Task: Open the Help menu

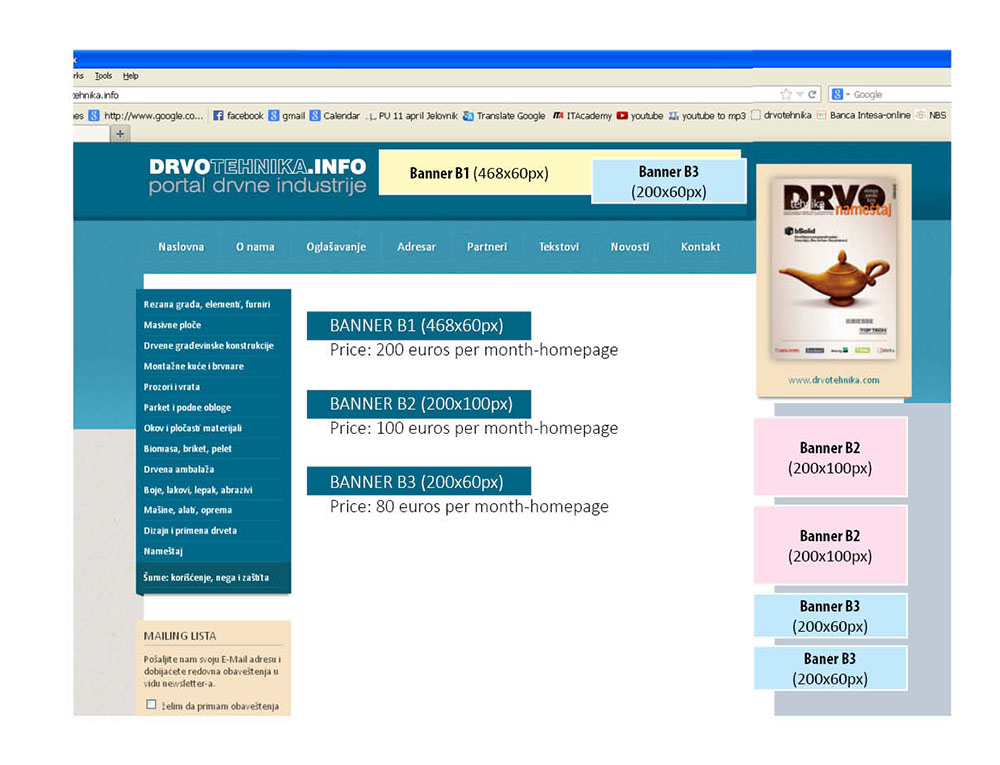Action: 130,76
